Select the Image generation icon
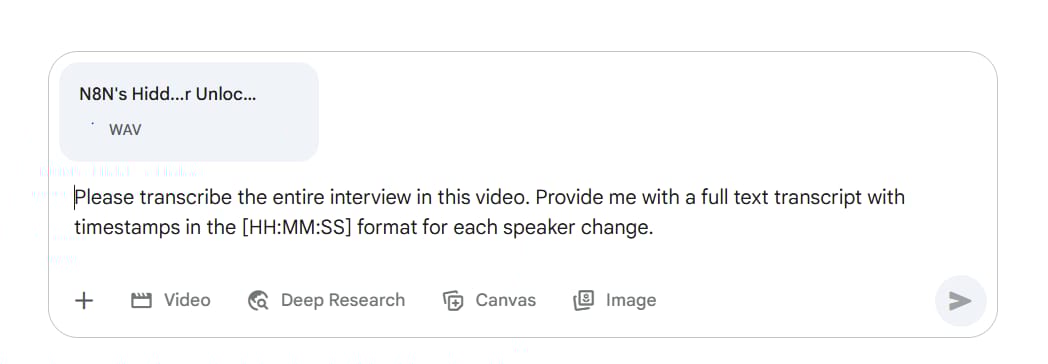 (583, 301)
